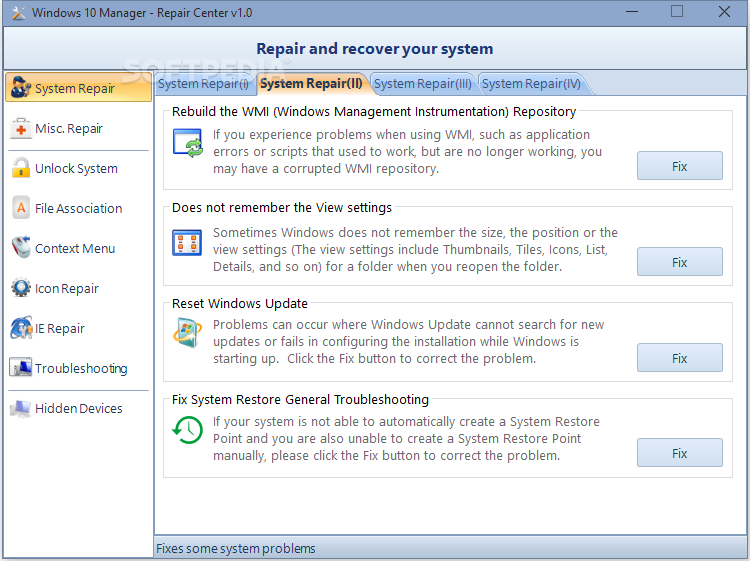Viewport: 750px width, 561px height.
Task: Click the Icon Repair gear icon
Action: pos(21,288)
